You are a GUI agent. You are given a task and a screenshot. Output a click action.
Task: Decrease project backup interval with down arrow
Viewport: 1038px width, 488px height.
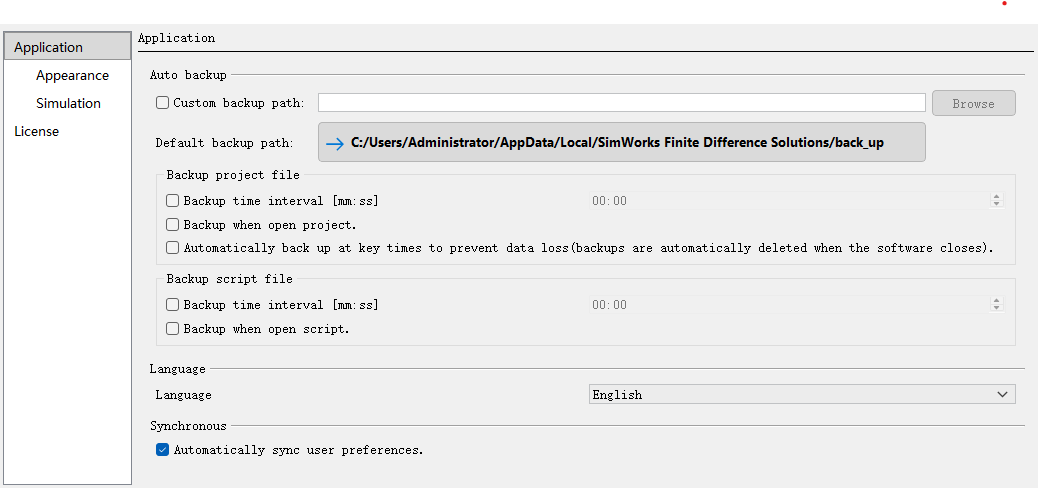(x=996, y=205)
